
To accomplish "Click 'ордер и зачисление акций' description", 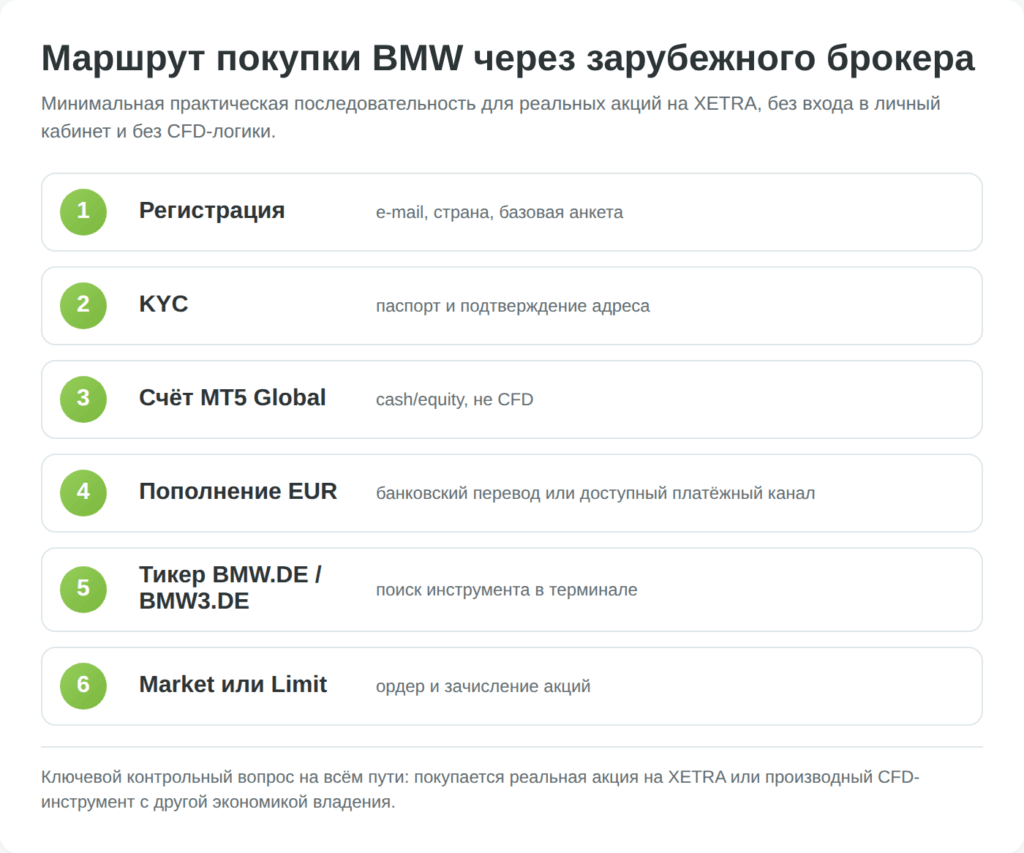I will [483, 686].
